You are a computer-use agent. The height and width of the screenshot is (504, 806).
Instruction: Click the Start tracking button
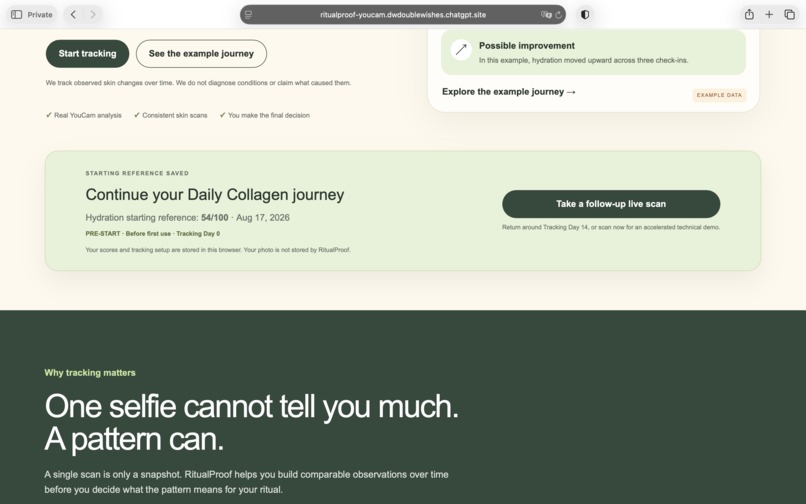coord(87,53)
